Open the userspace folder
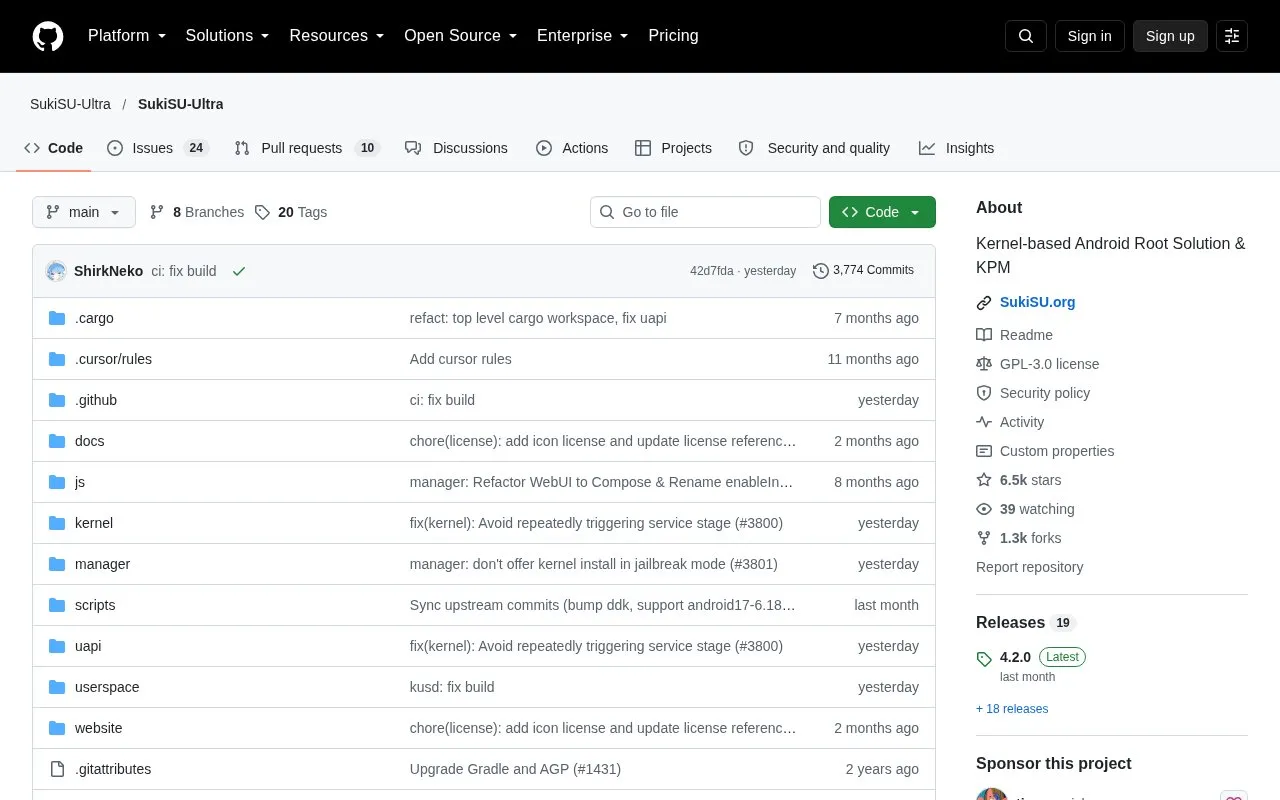This screenshot has width=1280, height=800. 107,687
